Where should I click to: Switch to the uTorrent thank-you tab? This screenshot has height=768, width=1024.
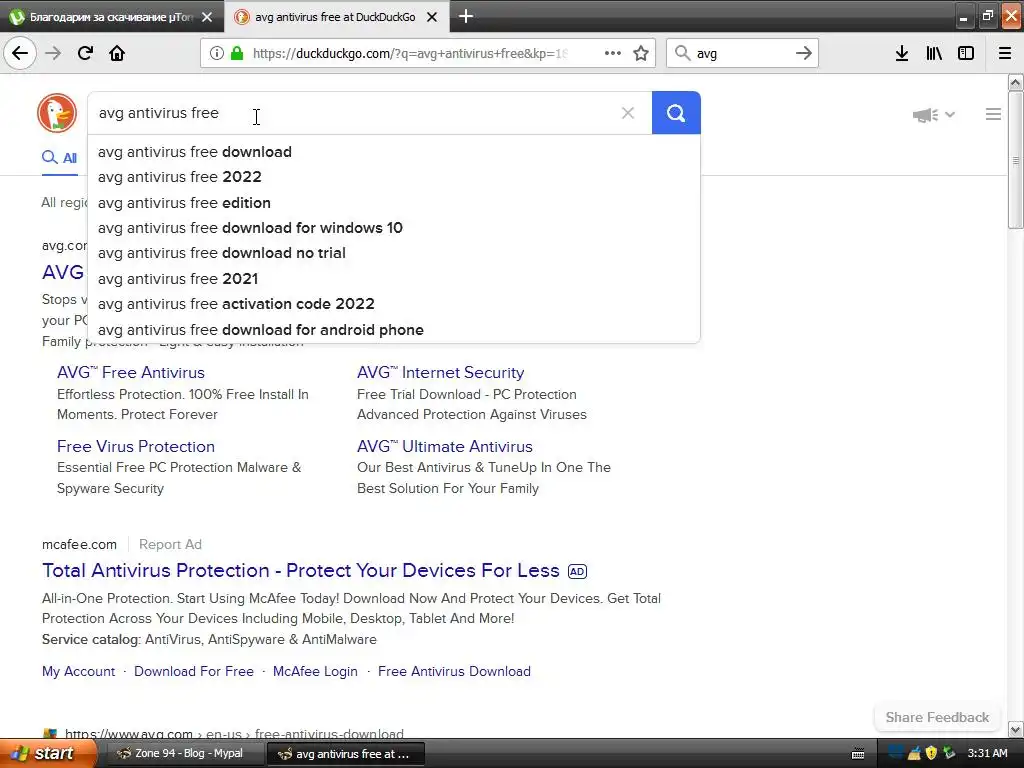tap(112, 17)
